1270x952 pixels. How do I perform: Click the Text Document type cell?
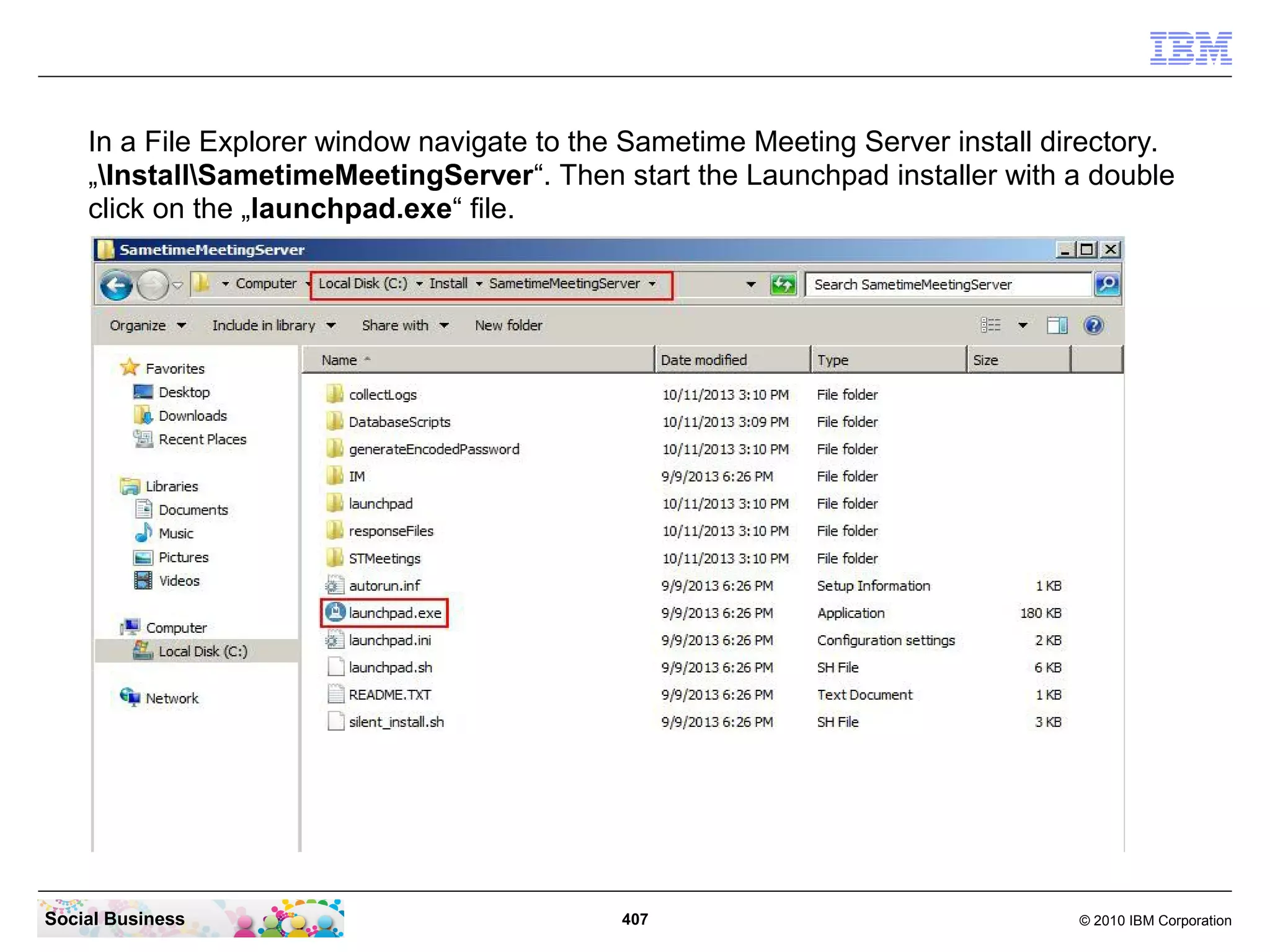(x=865, y=695)
